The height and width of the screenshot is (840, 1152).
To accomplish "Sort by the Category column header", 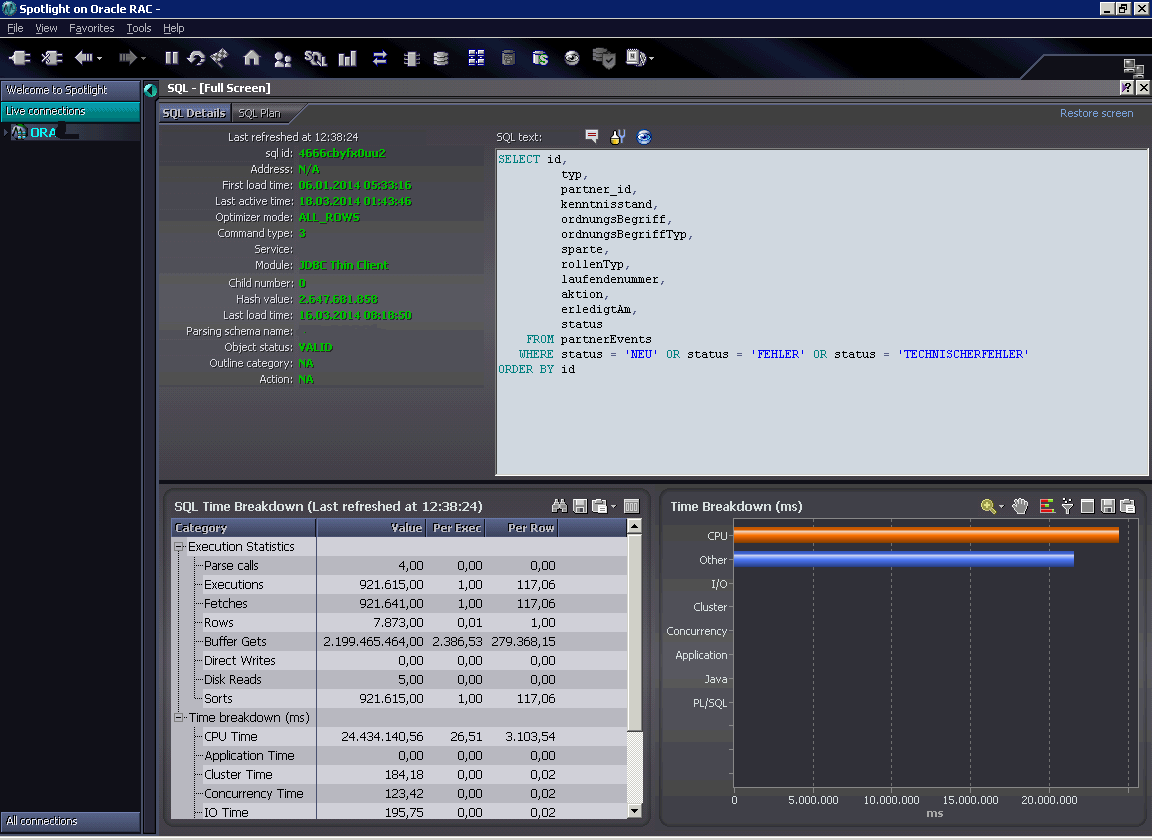I will [243, 528].
